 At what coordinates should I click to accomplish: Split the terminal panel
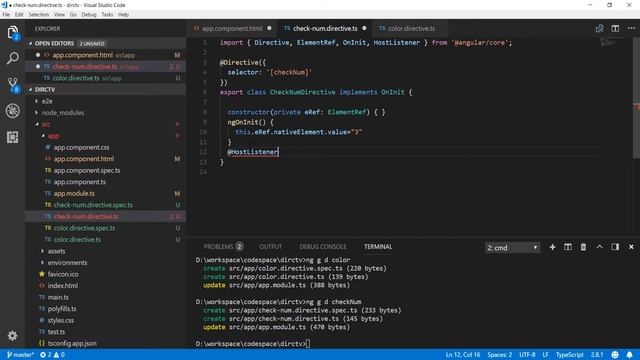pos(568,247)
